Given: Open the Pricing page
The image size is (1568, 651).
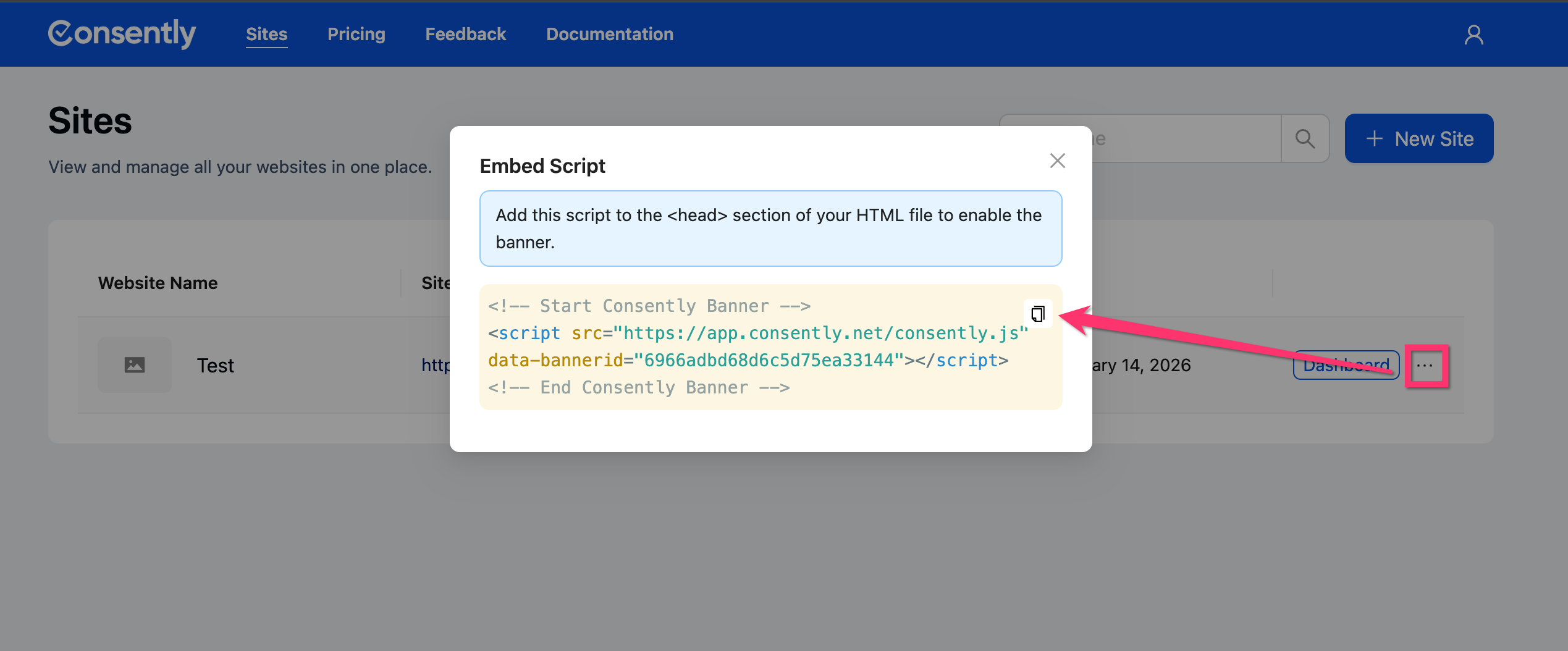Looking at the screenshot, I should coord(356,35).
